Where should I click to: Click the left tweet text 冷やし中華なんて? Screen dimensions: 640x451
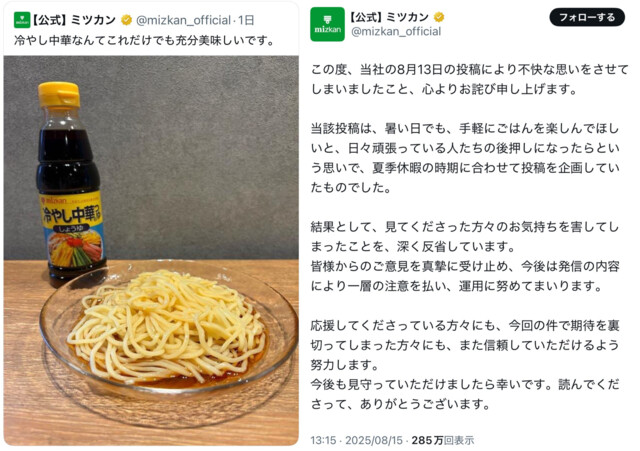[144, 40]
